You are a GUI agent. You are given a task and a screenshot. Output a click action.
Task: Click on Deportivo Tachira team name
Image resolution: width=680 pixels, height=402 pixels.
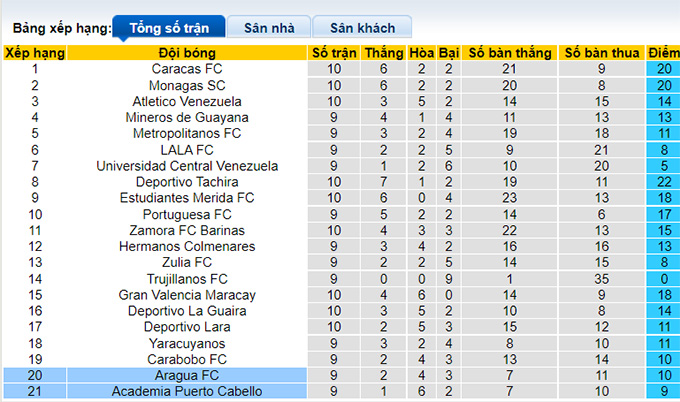click(x=187, y=182)
